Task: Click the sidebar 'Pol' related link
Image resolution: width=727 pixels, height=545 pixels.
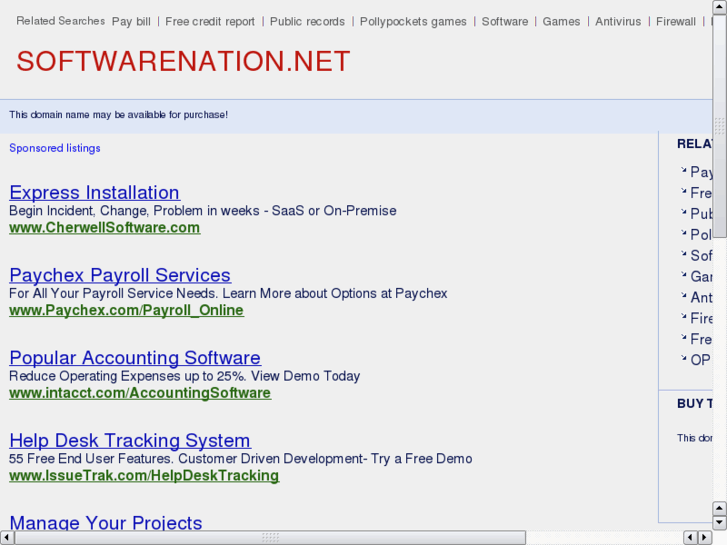Action: 701,235
